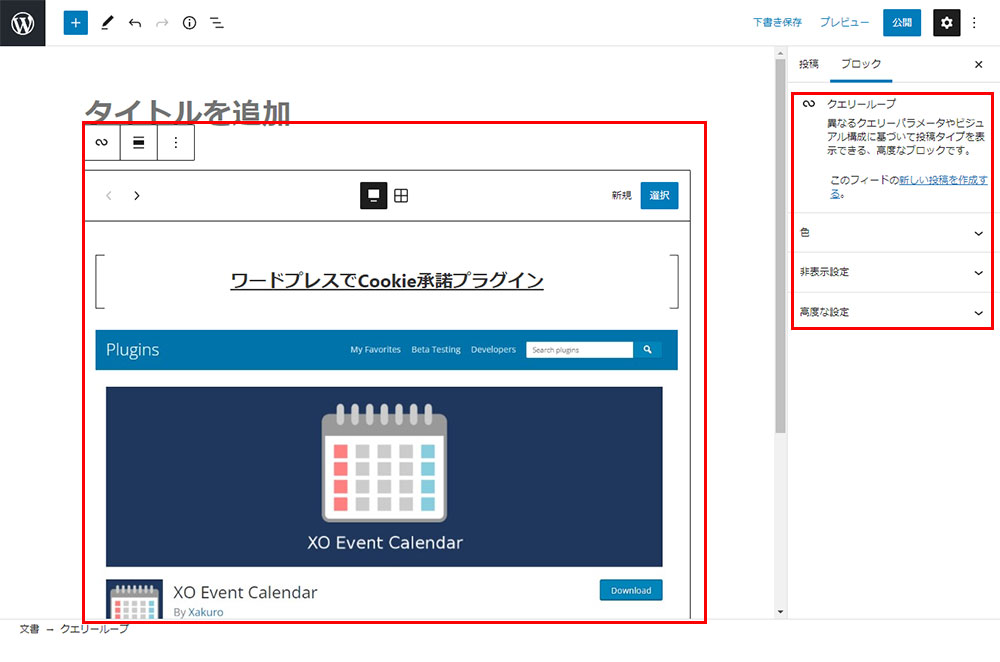The height and width of the screenshot is (662, 1000).
Task: Open the three-dot options menu in the top bar
Action: tap(975, 23)
